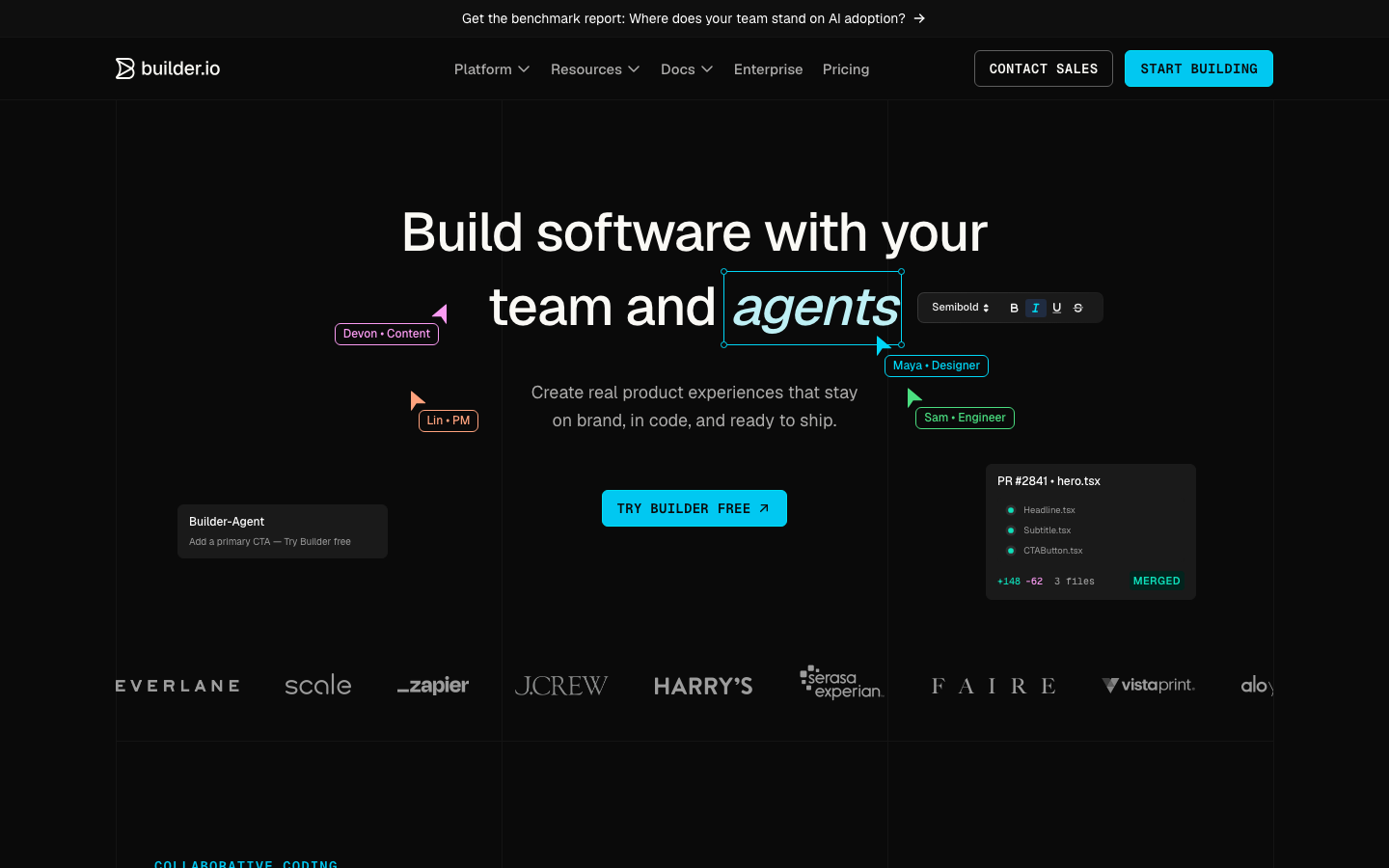Select Subtitle.tsx in the PR card

click(1048, 530)
